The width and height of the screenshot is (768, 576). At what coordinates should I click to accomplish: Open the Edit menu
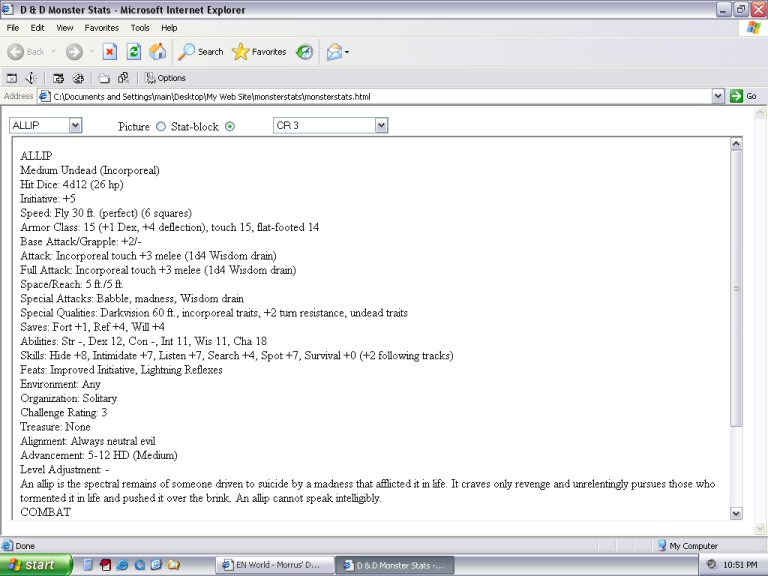(x=37, y=28)
